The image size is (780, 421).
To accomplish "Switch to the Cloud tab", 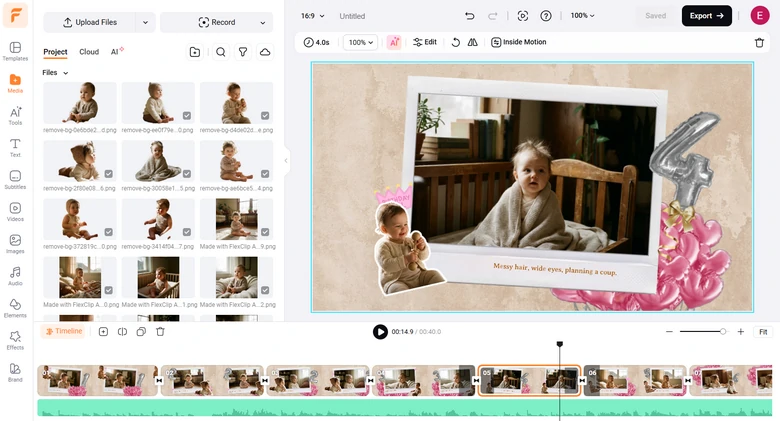I will click(89, 52).
